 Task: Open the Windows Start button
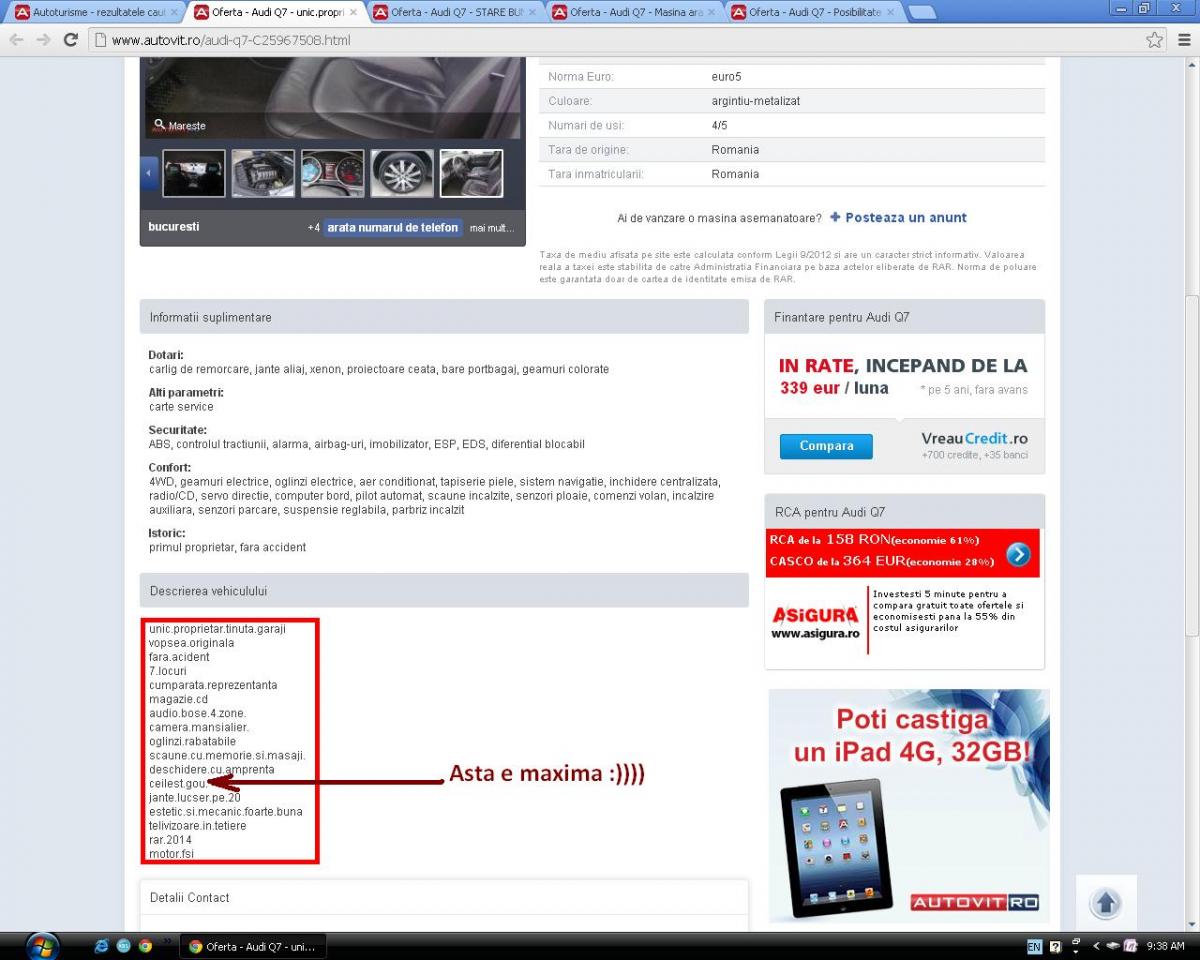click(43, 946)
